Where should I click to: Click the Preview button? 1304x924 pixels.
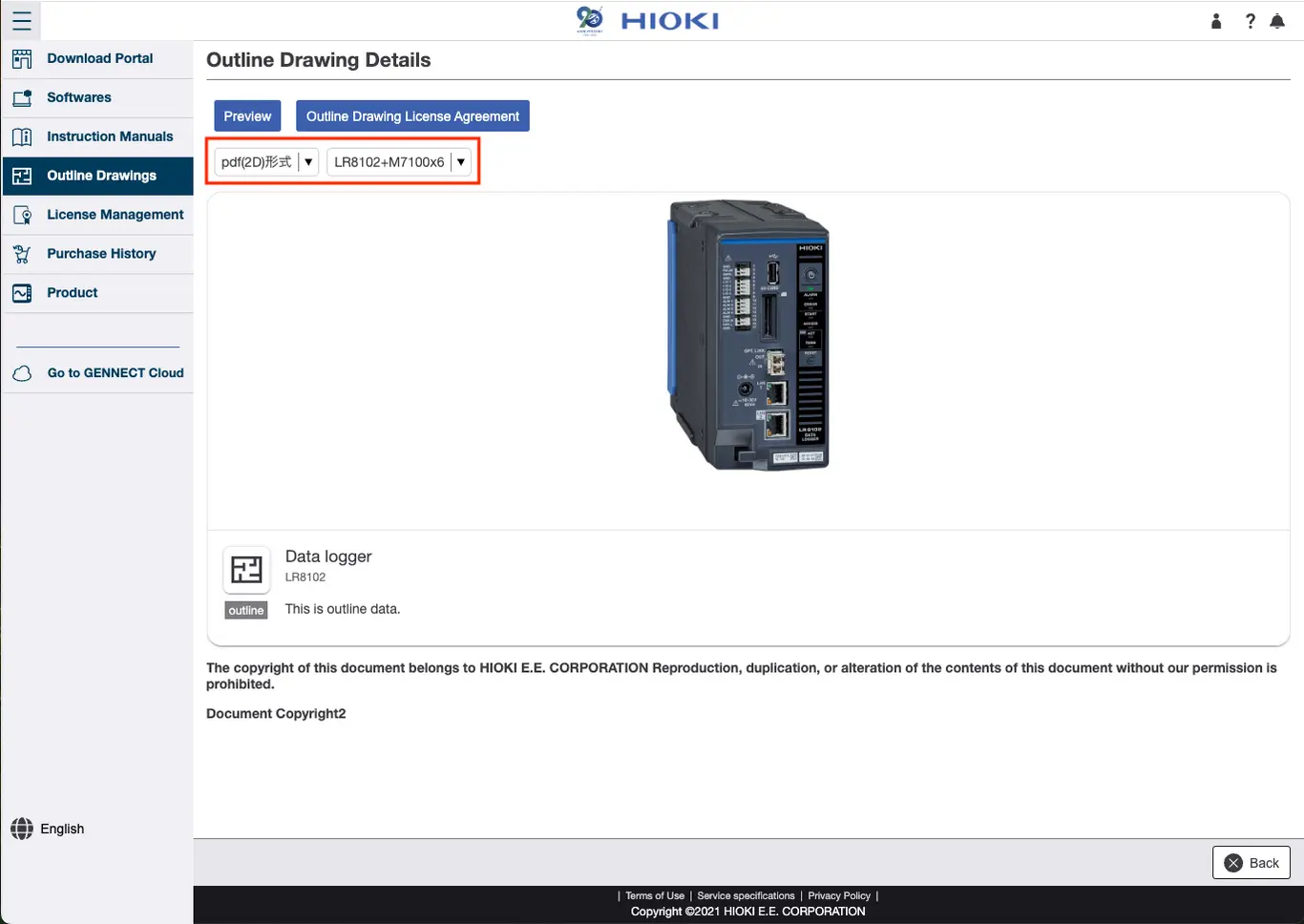247,116
